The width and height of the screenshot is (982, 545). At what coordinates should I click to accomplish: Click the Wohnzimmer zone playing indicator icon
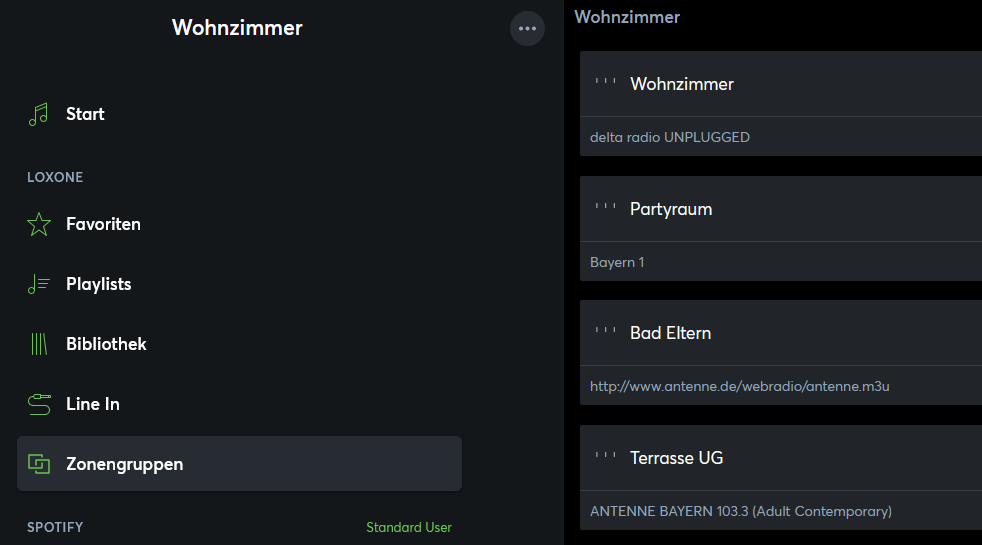click(605, 84)
